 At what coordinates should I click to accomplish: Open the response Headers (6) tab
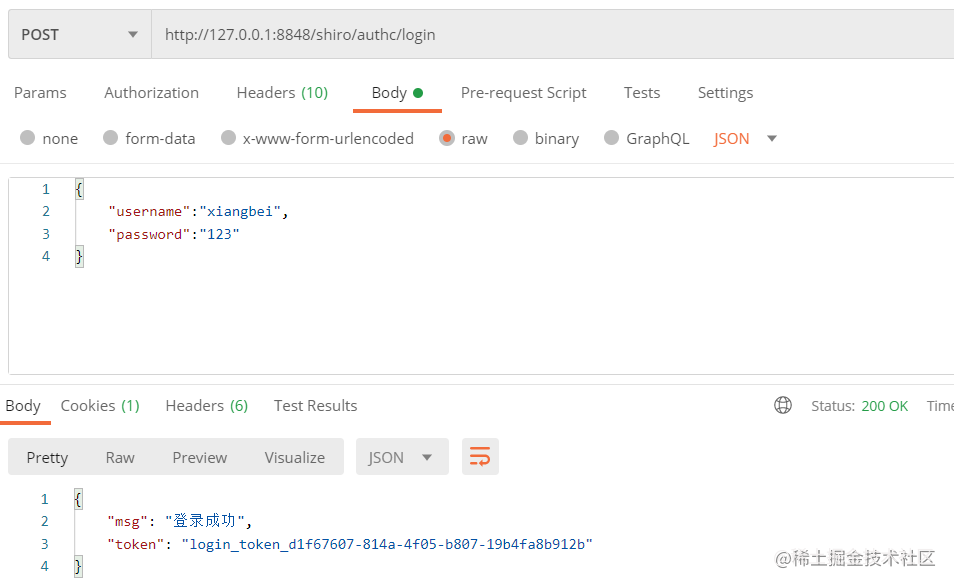coord(207,406)
